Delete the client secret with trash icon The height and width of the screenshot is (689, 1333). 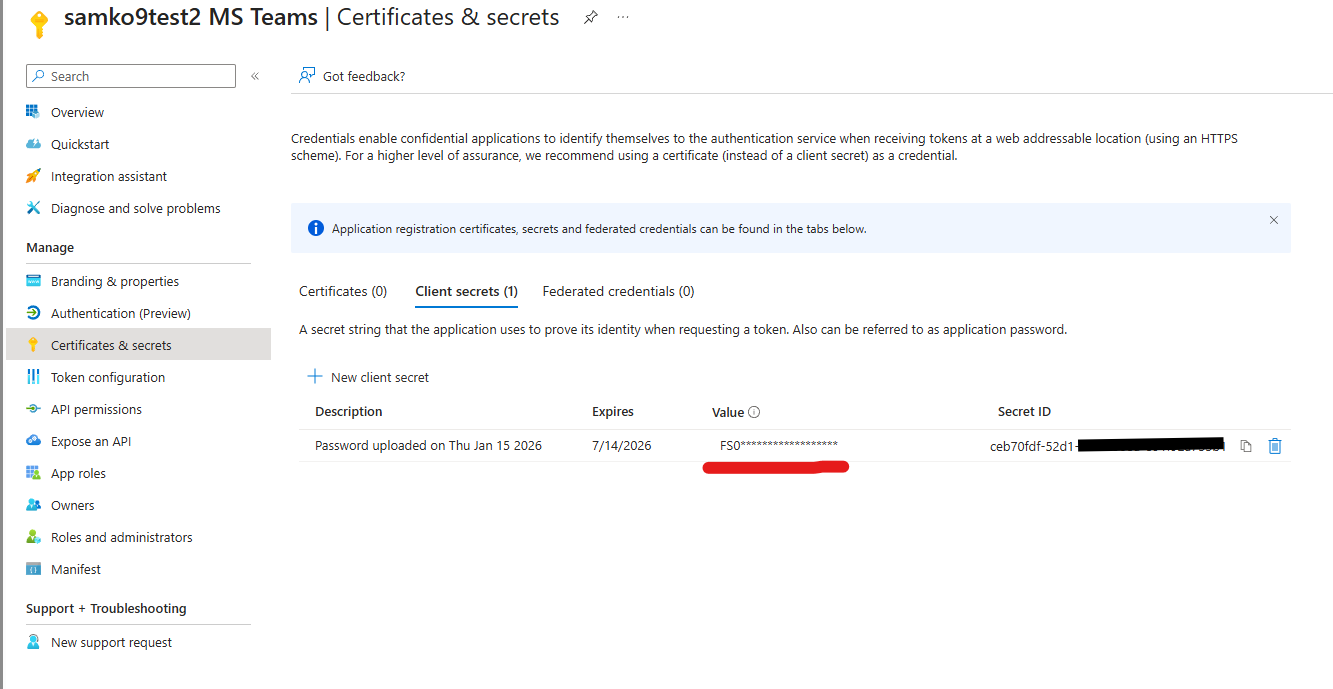click(x=1275, y=446)
